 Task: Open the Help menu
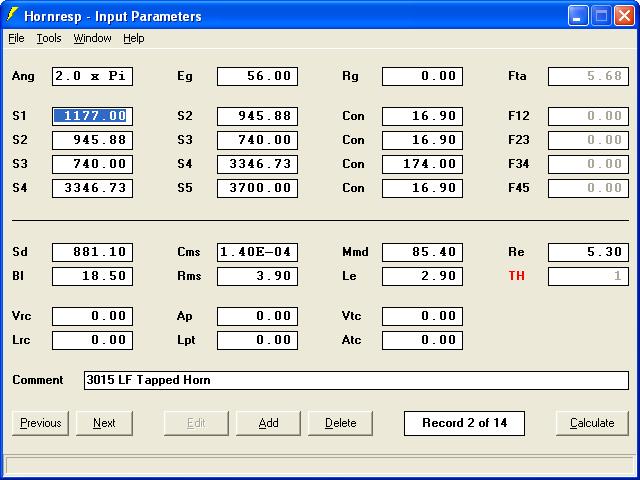(134, 38)
